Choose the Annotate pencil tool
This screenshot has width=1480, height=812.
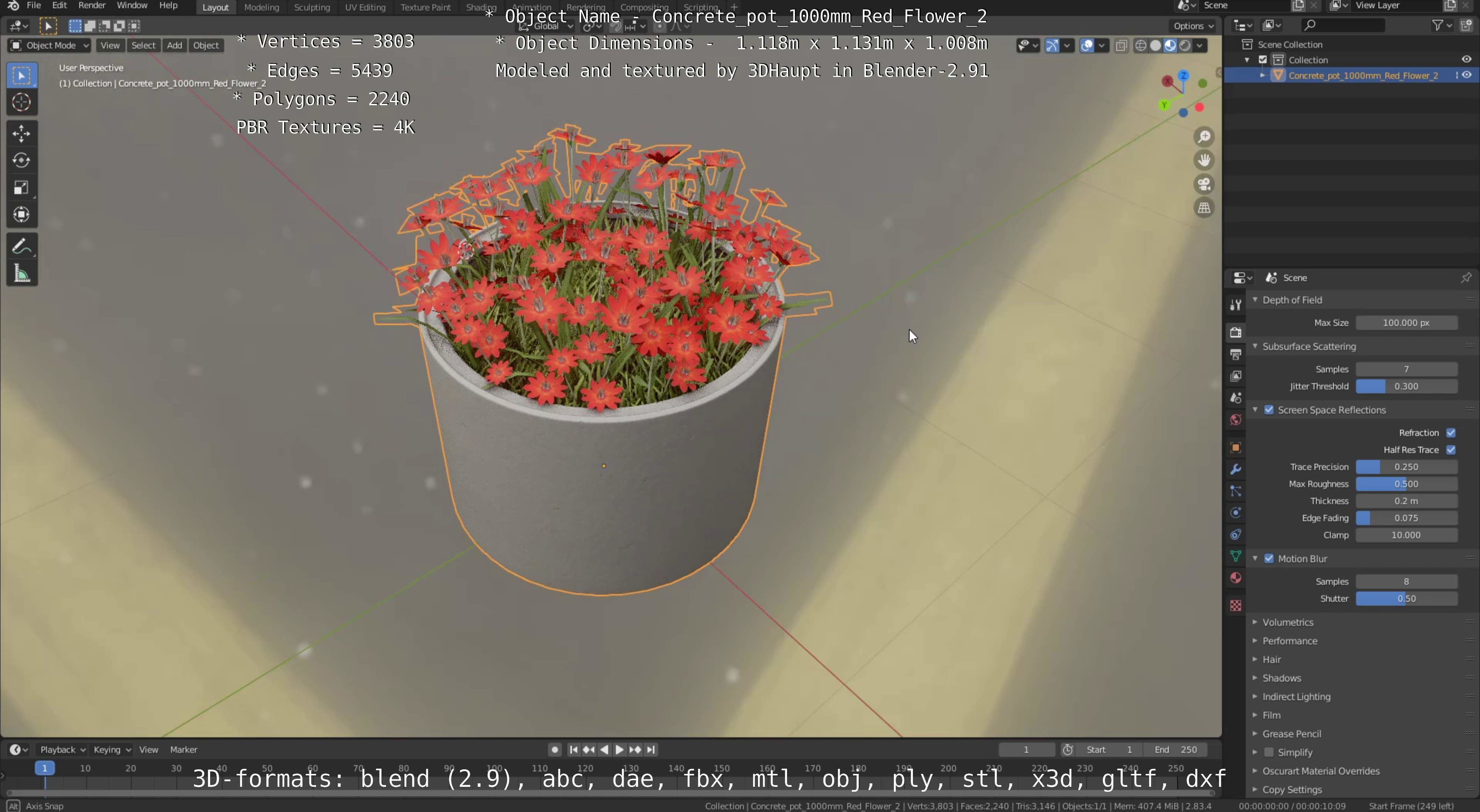coord(22,247)
